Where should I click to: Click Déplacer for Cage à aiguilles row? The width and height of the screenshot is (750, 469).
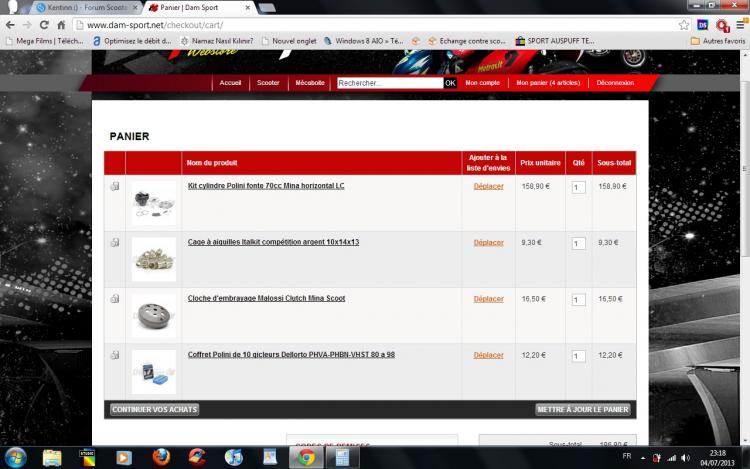click(x=488, y=243)
